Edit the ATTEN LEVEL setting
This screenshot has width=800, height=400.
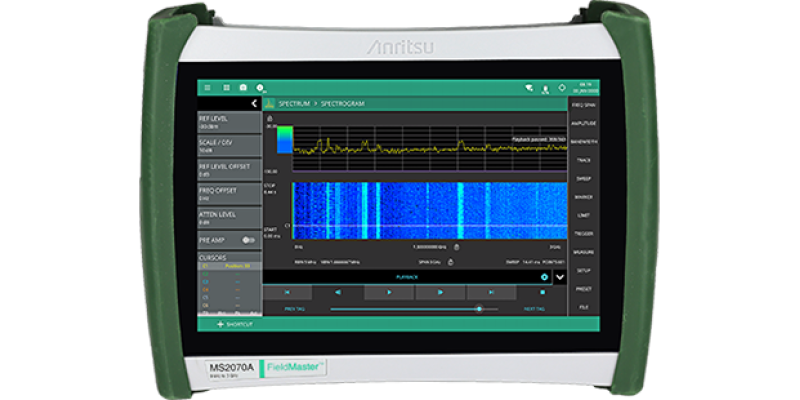point(230,218)
